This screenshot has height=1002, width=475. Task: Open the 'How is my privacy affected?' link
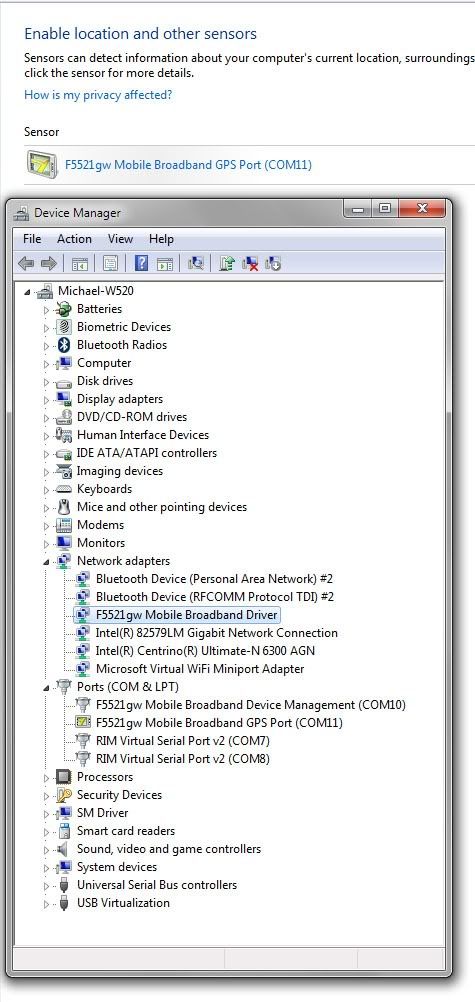point(98,95)
